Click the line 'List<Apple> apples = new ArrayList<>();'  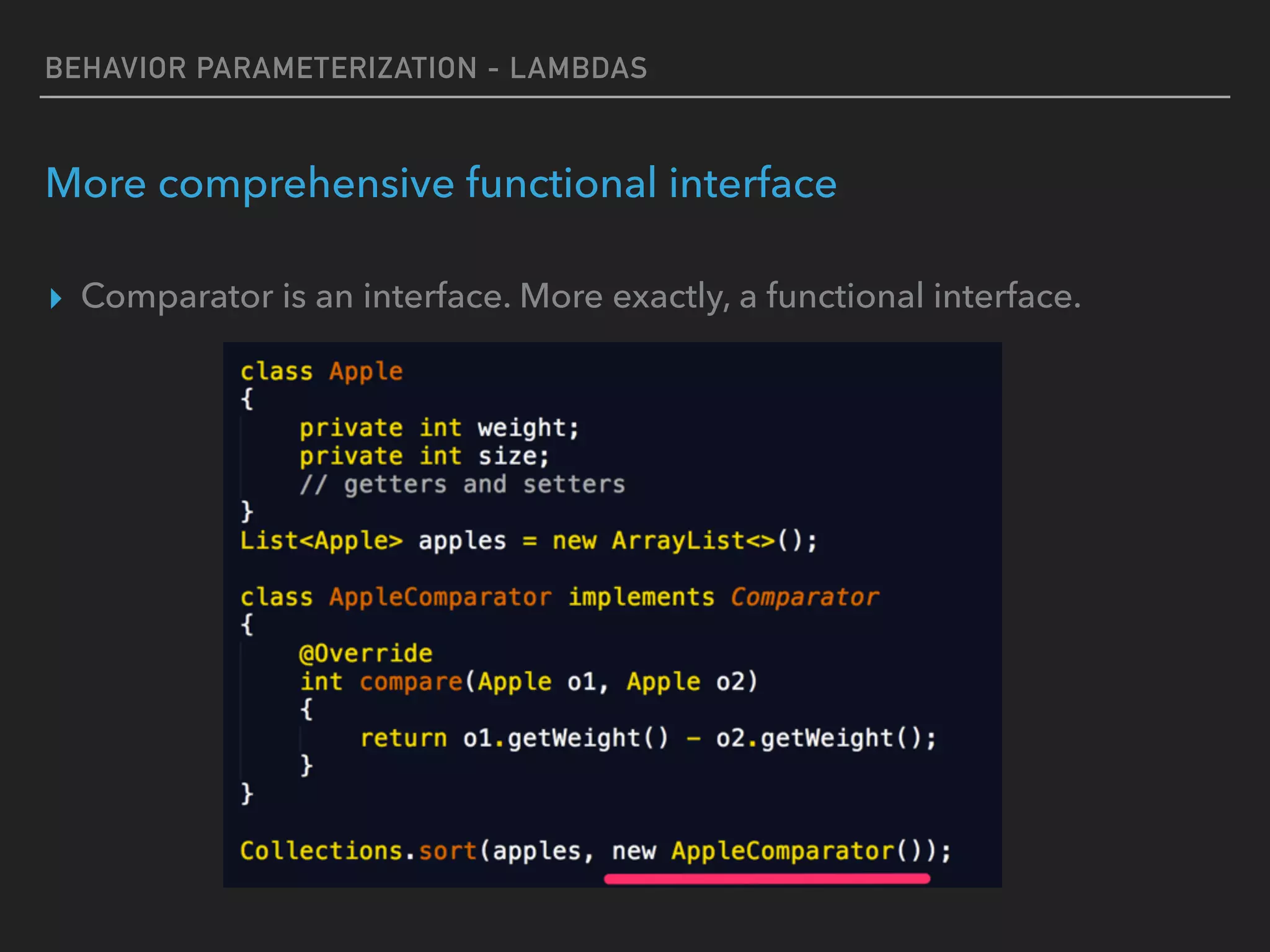(529, 540)
